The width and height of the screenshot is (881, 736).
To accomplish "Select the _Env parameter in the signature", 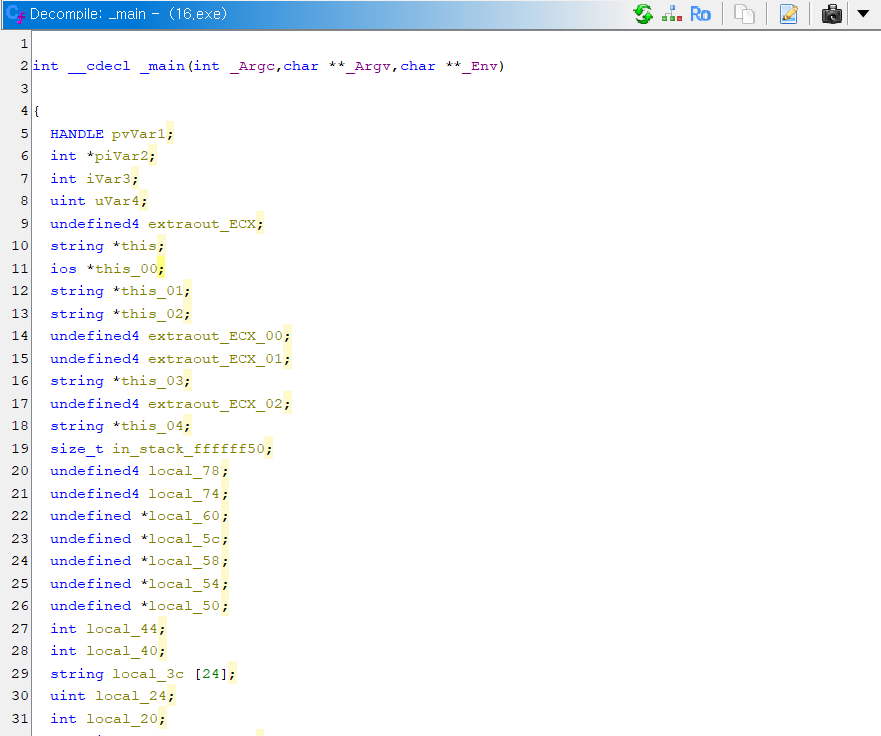I will click(x=480, y=66).
